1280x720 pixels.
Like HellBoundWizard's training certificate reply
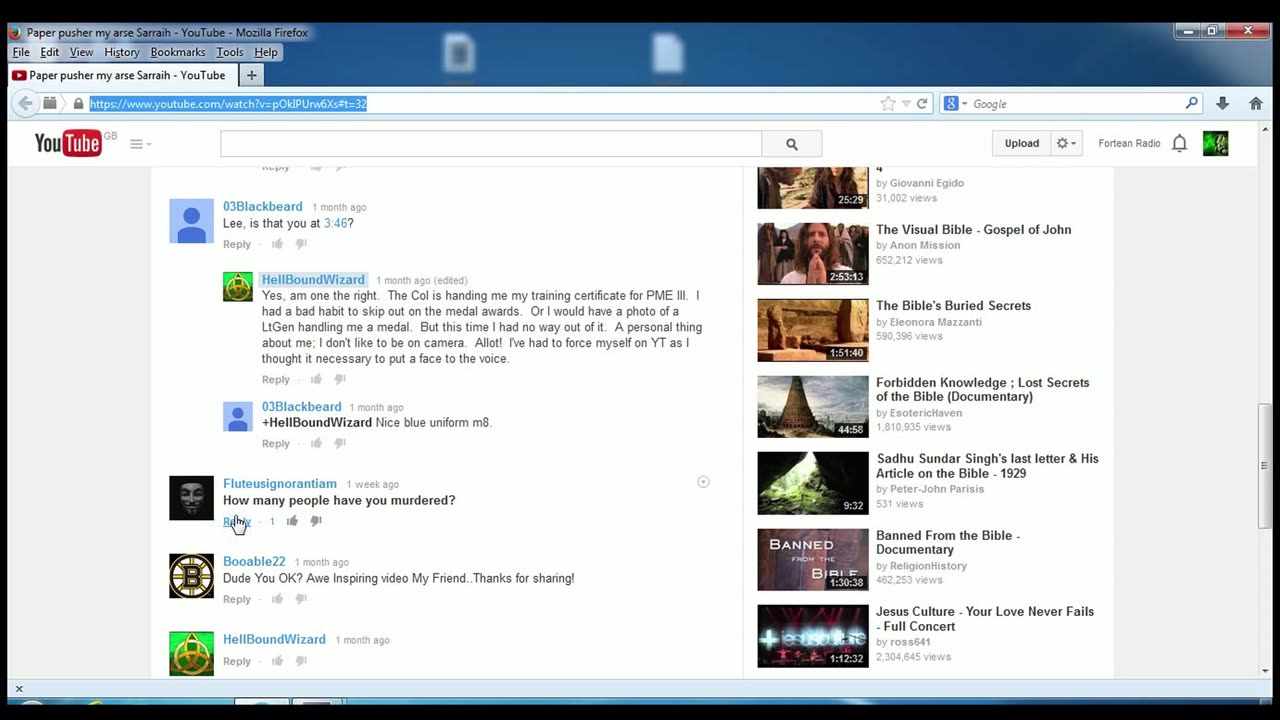click(x=316, y=379)
